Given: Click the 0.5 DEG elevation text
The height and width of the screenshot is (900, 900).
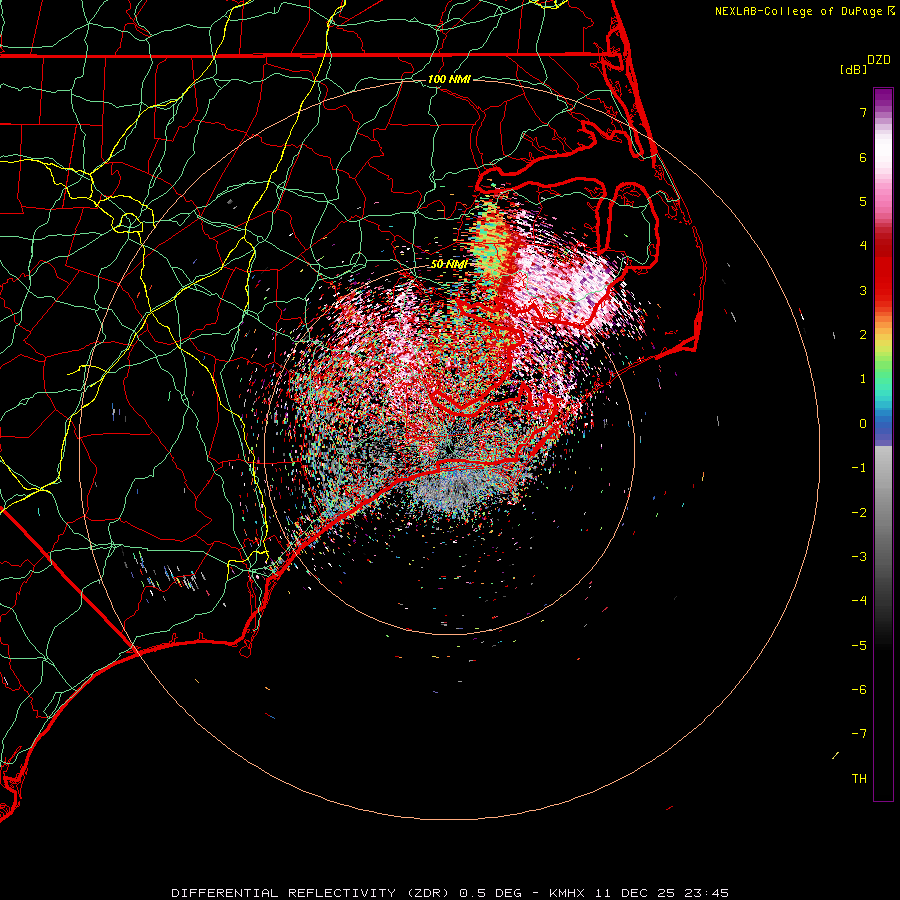Looking at the screenshot, I should pos(491,893).
